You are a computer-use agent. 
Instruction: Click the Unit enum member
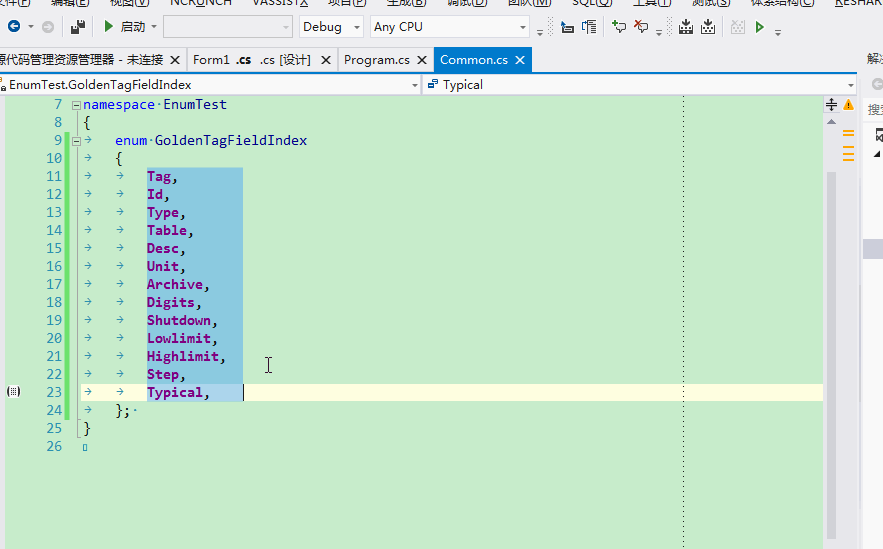[163, 267]
